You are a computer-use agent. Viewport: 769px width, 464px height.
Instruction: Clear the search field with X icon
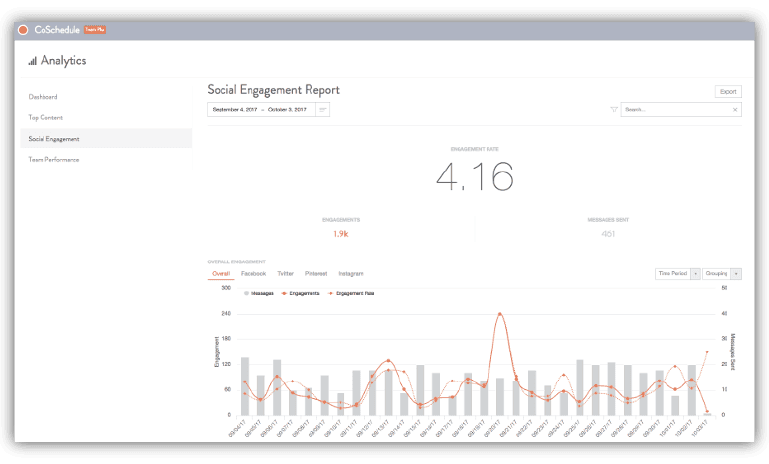[x=735, y=110]
